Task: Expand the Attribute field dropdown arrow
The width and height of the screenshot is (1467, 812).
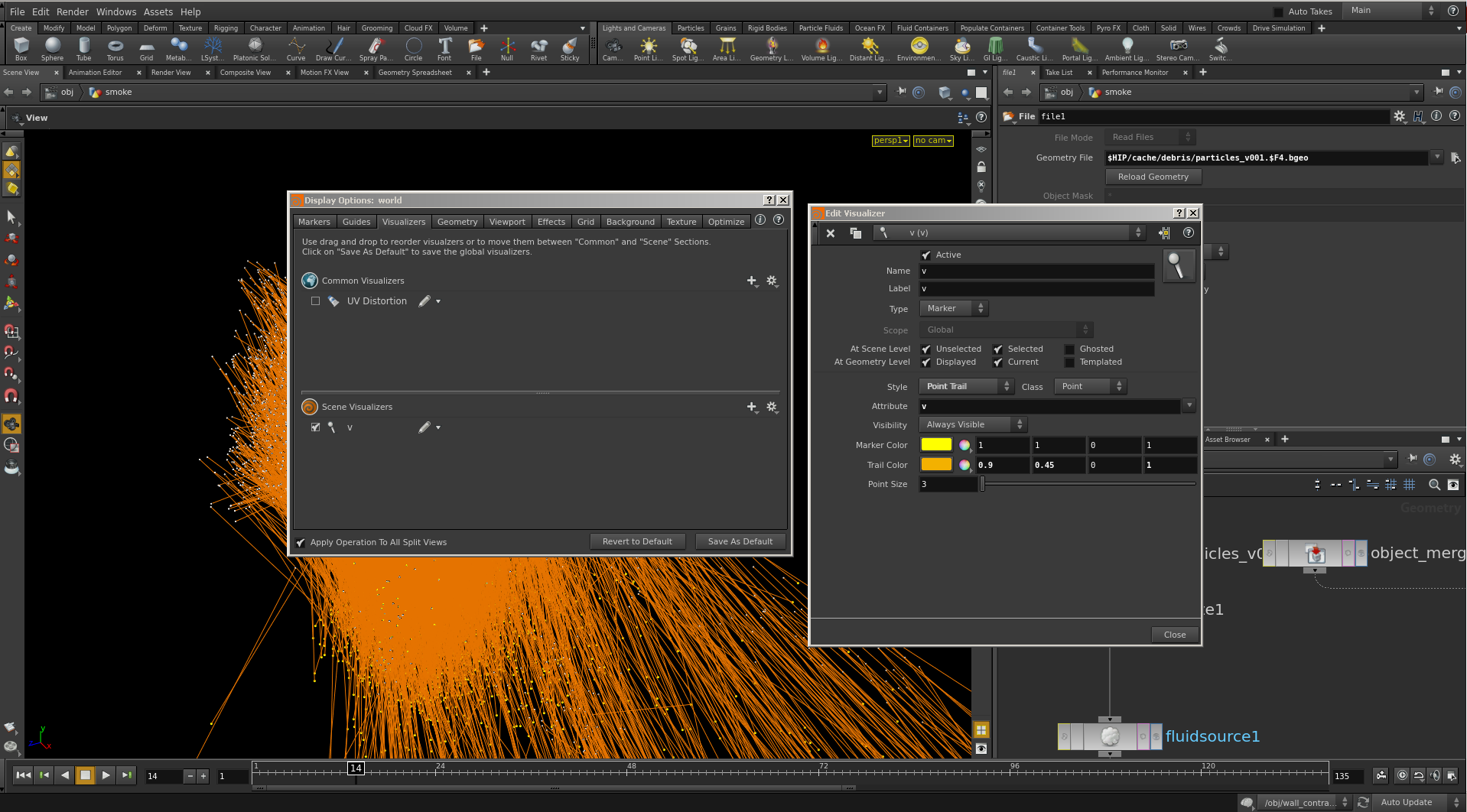Action: [1189, 406]
